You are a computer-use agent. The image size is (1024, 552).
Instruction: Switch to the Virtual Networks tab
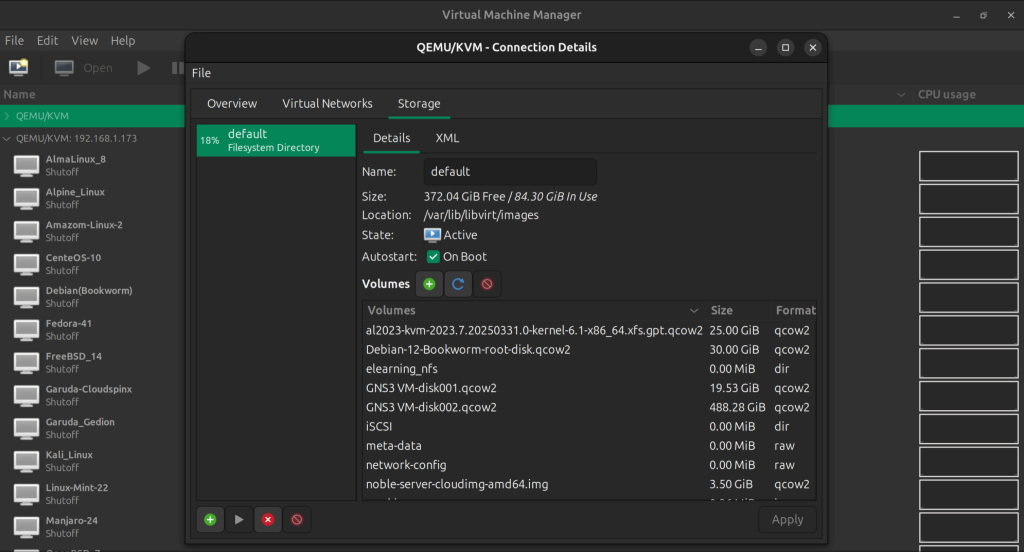[x=327, y=104]
